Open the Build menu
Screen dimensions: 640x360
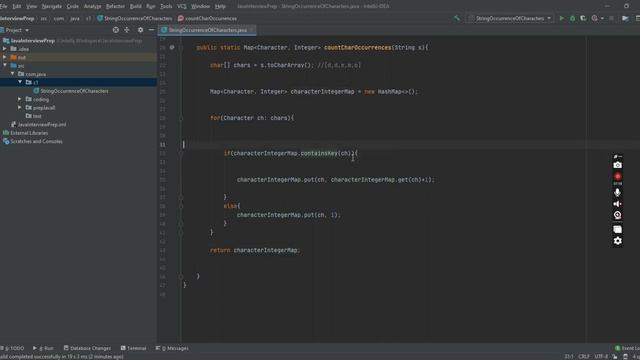[136, 7]
